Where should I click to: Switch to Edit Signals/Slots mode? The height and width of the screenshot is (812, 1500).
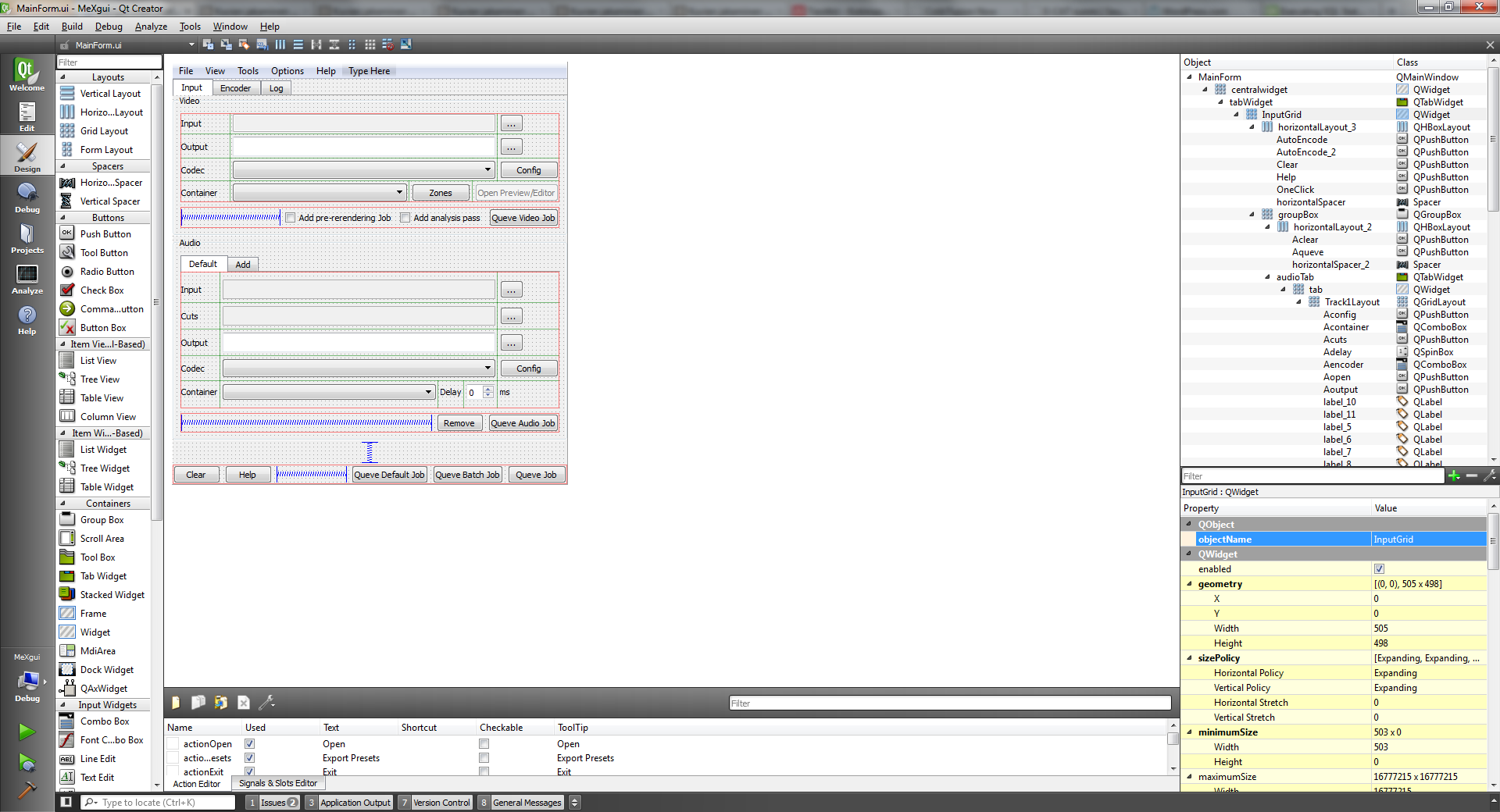pyautogui.click(x=227, y=45)
